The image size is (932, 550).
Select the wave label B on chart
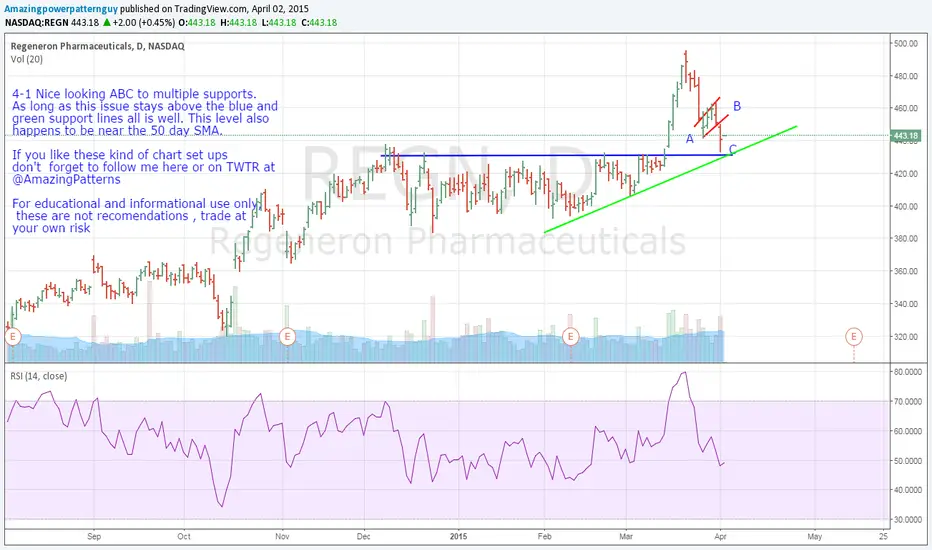[737, 106]
